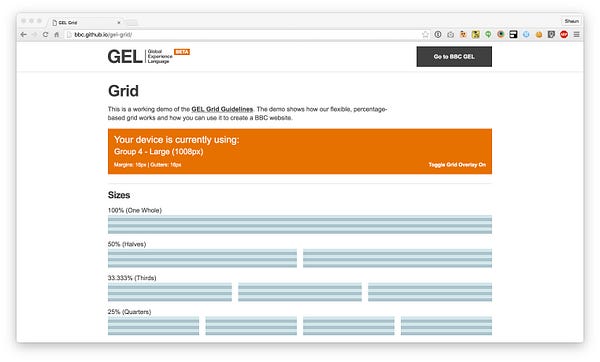Click the Margins and Gutters text
The image size is (600, 362).
click(147, 165)
